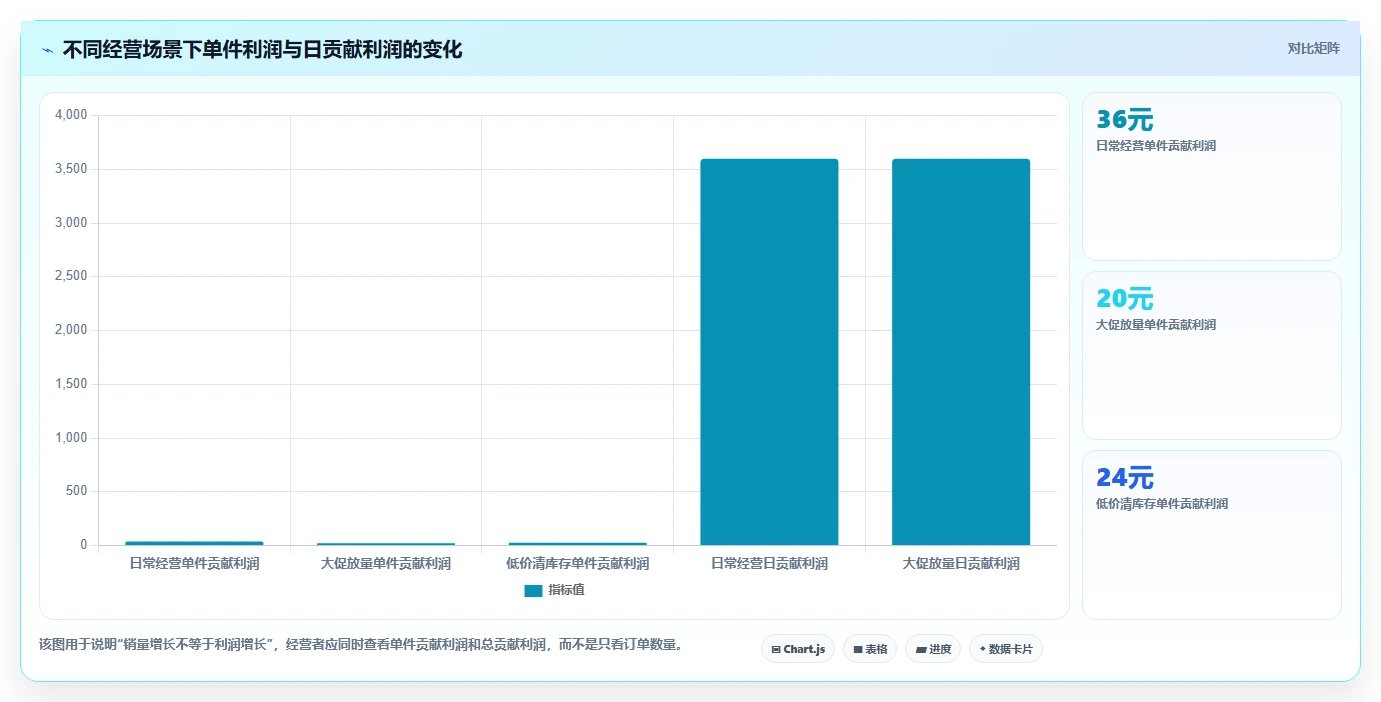Click card label 日常经营单件贡献利润 under 36元
This screenshot has width=1381, height=702.
point(1156,146)
